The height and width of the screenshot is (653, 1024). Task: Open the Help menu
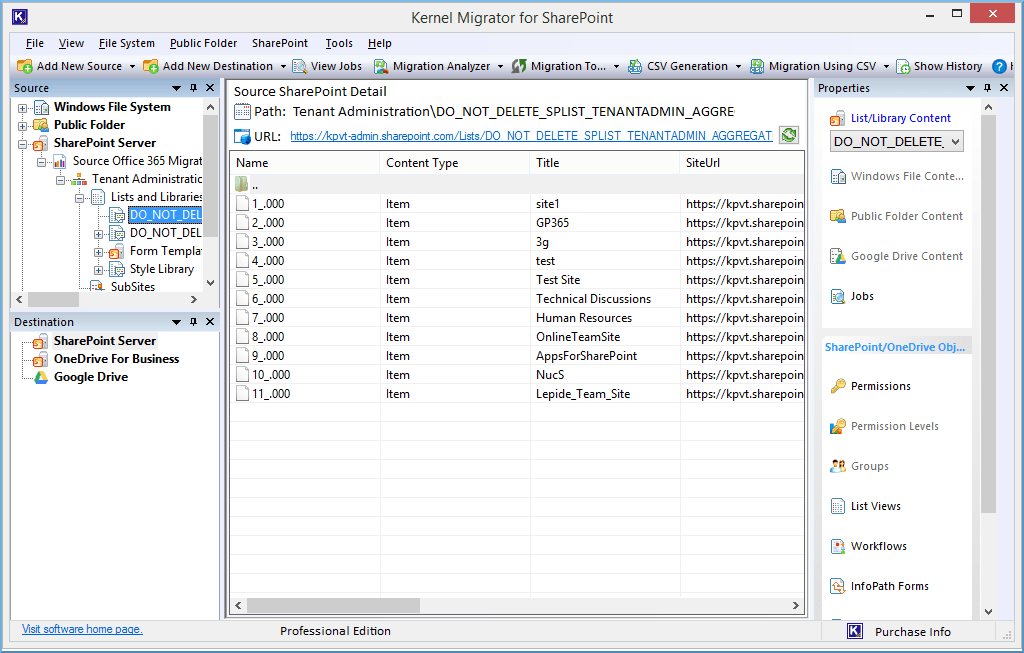click(x=379, y=43)
